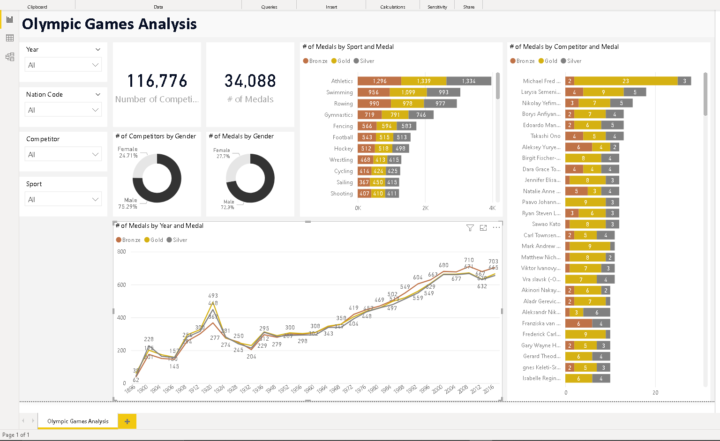Screen dimensions: 720x441
Task: Select the Hockey gold bar 518
Action: click(383, 149)
